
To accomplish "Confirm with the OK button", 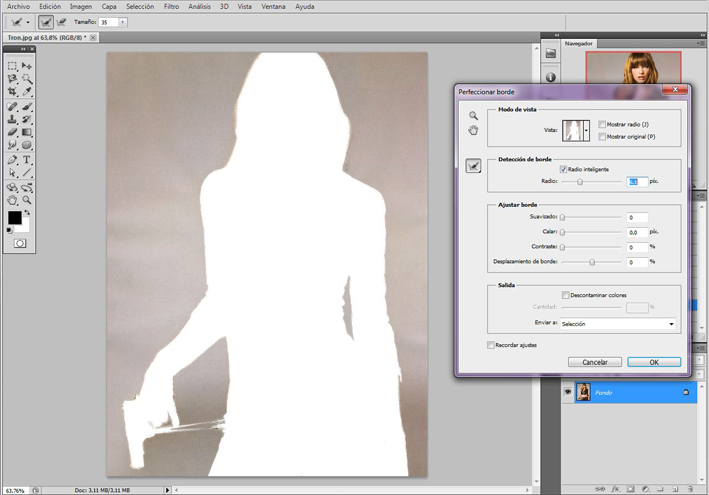I will 653,362.
